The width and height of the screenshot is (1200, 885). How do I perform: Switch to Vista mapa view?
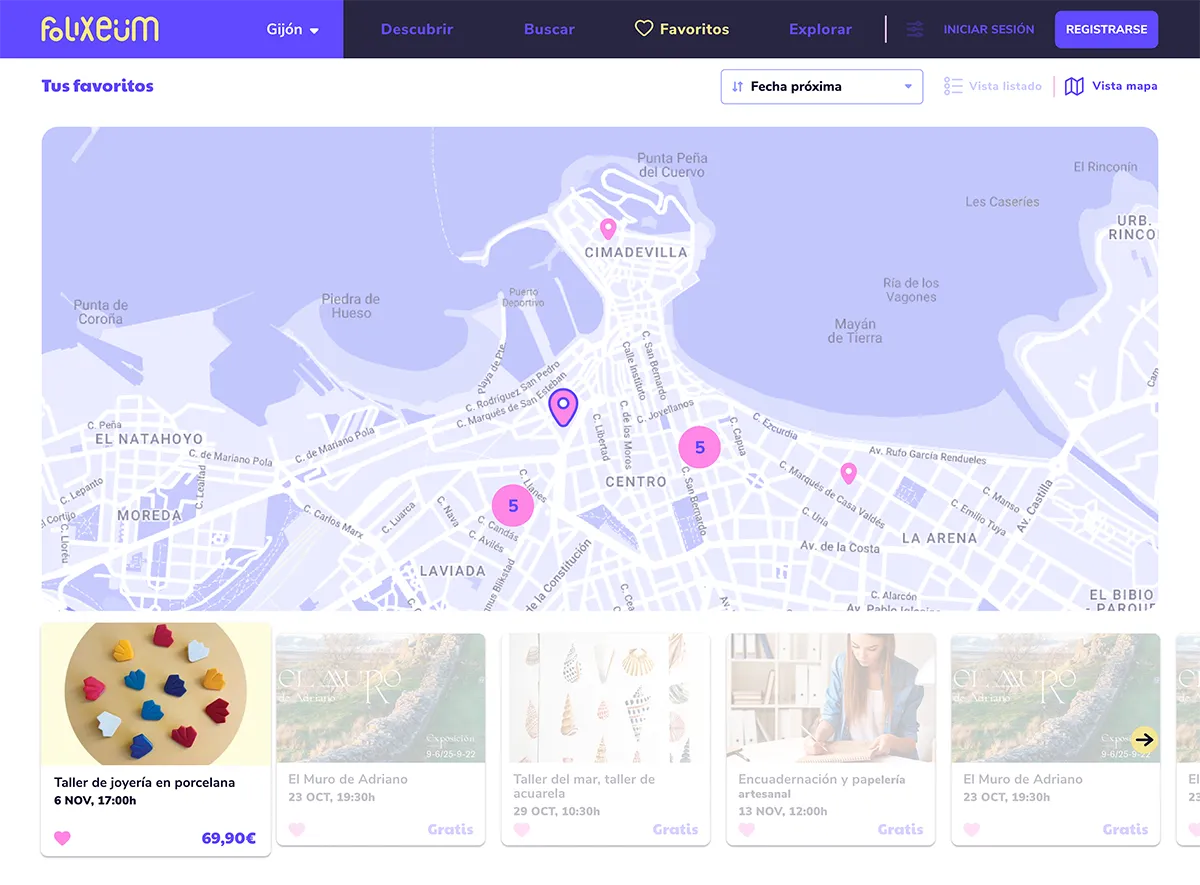[x=1112, y=87]
